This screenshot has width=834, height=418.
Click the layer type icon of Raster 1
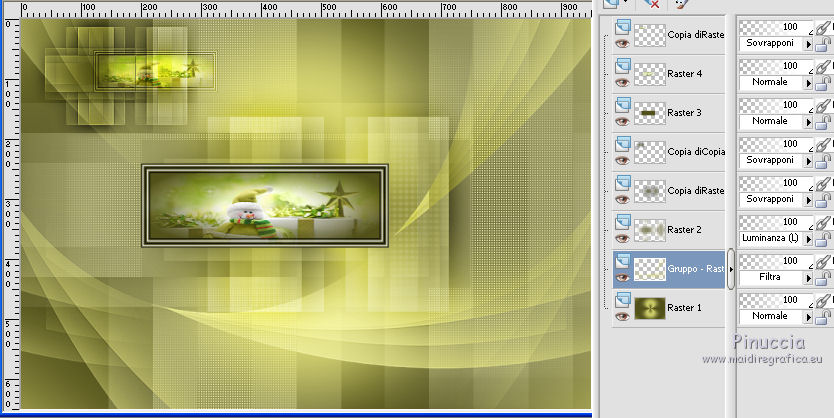point(623,300)
